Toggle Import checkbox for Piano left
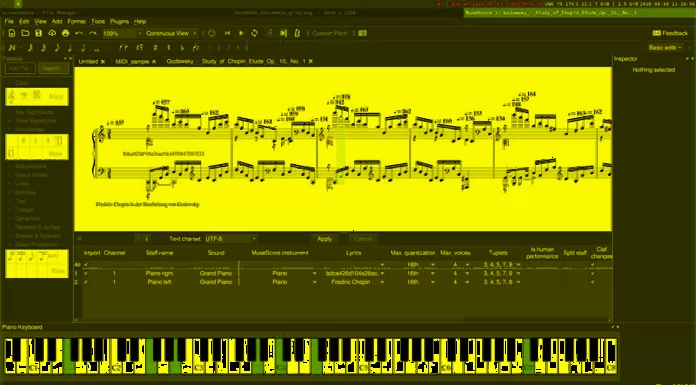 click(x=86, y=282)
